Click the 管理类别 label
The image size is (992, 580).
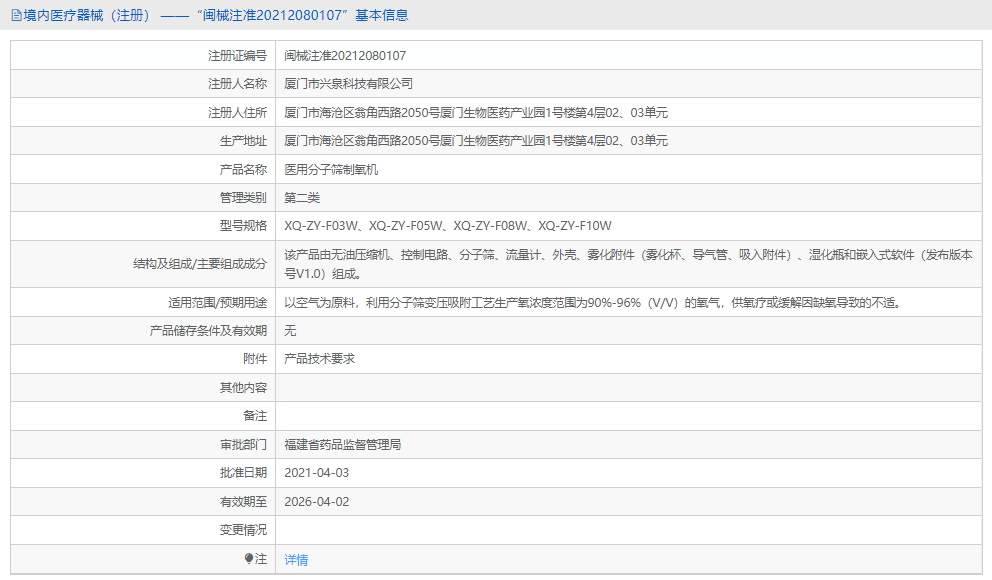pos(243,197)
